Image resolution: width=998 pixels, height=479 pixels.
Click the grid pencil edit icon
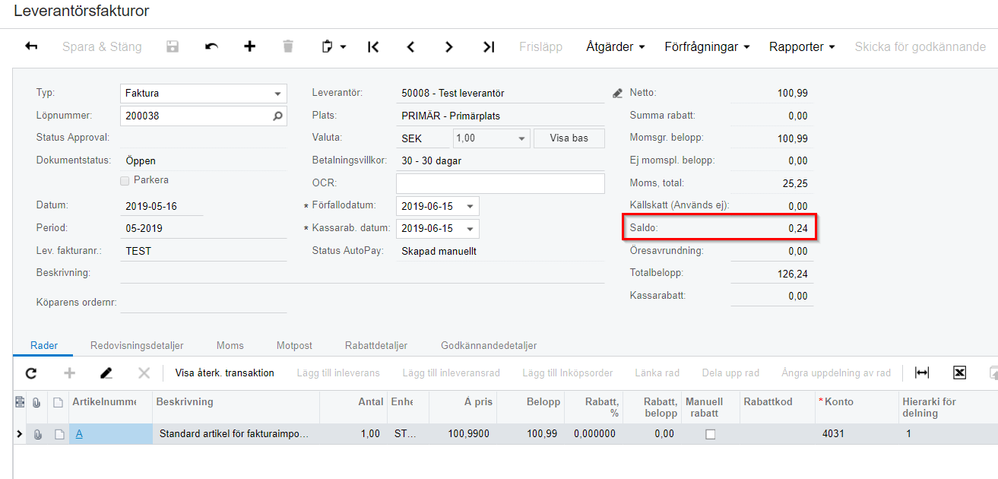106,373
